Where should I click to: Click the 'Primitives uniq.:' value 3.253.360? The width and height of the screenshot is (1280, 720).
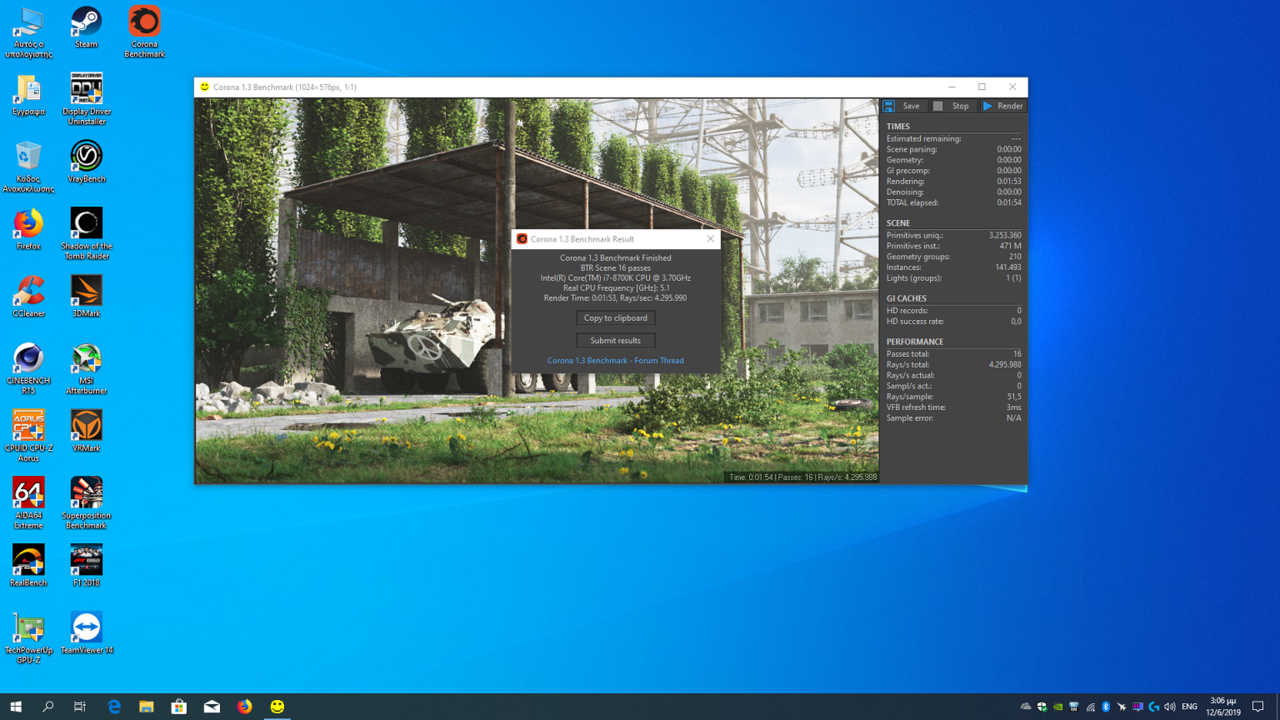pos(1004,236)
